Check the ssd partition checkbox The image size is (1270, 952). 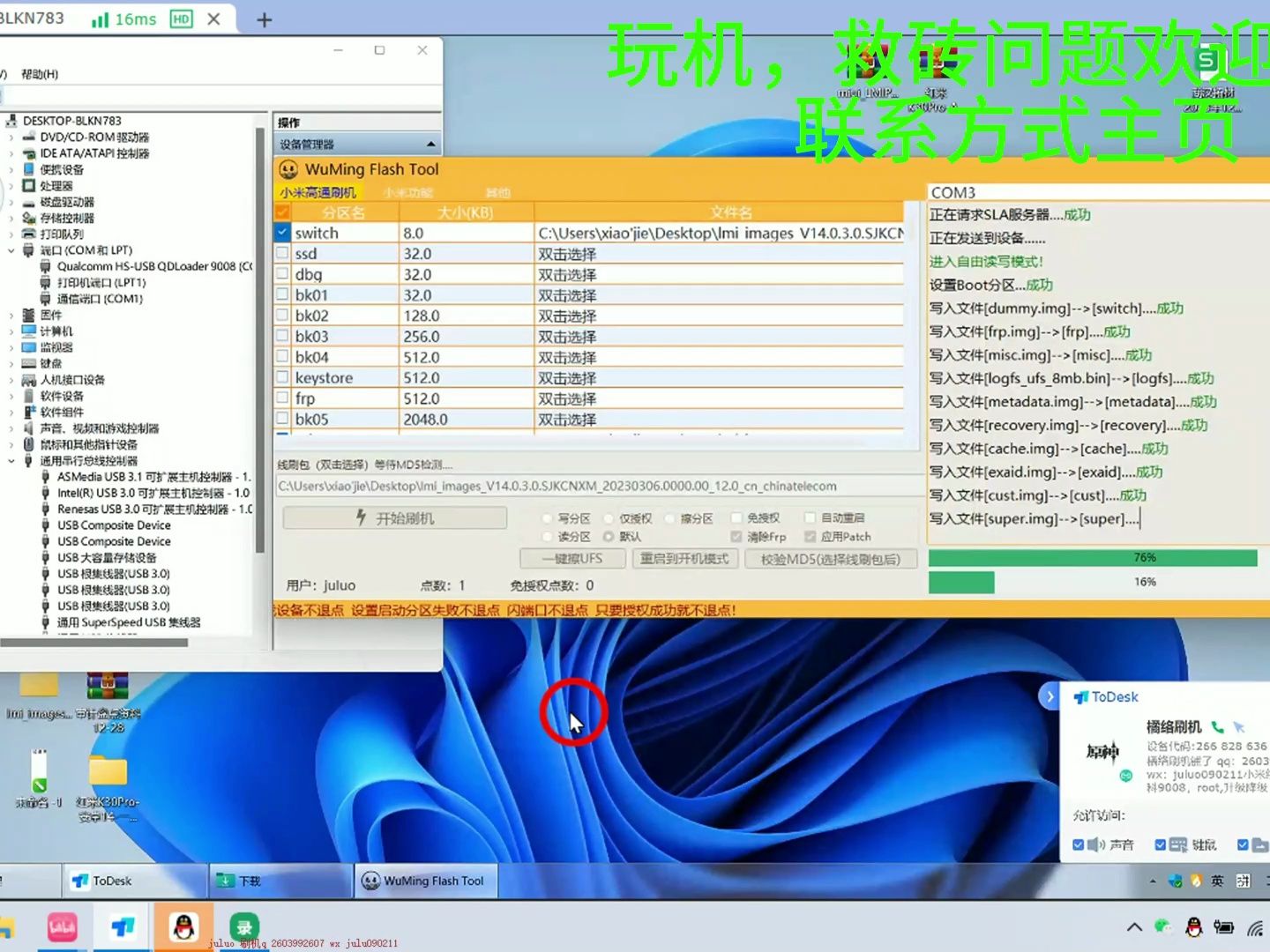[x=282, y=253]
